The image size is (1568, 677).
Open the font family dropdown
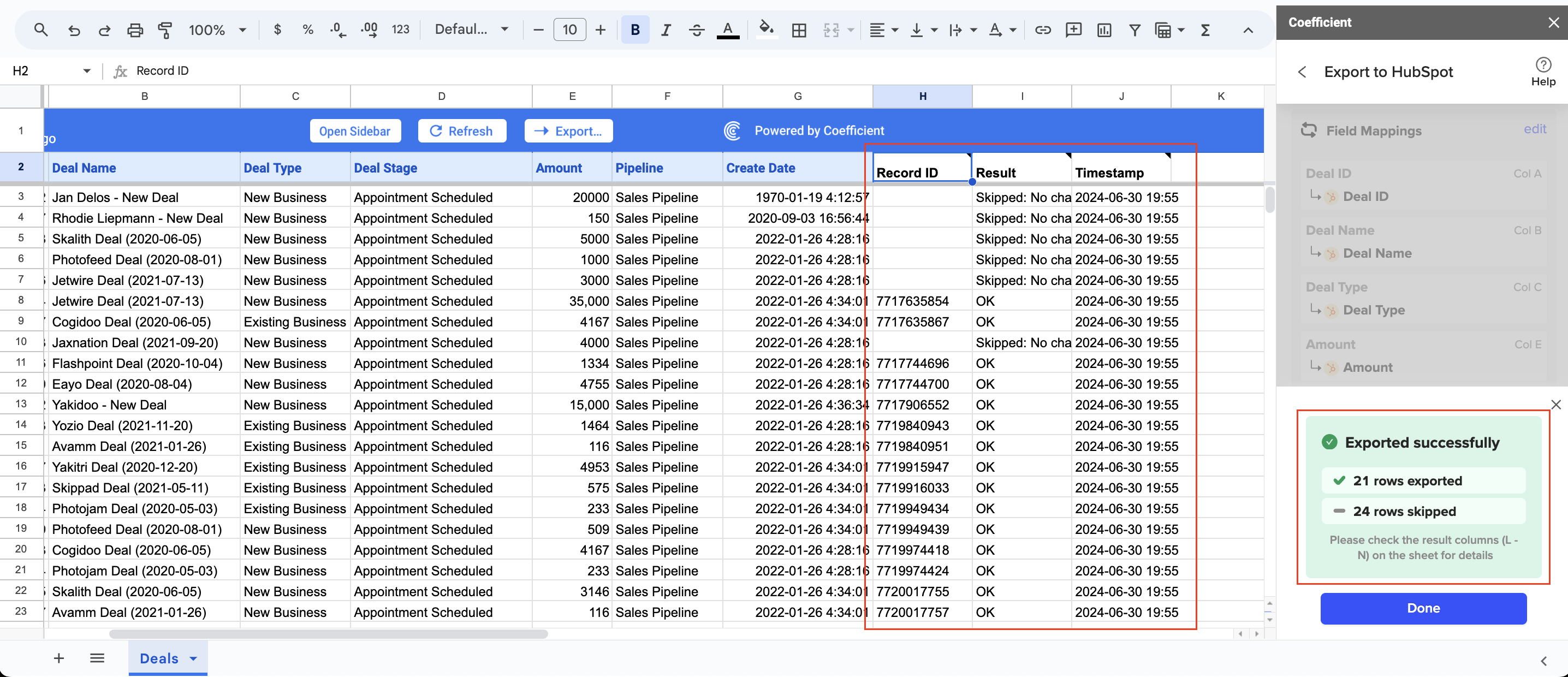point(471,29)
